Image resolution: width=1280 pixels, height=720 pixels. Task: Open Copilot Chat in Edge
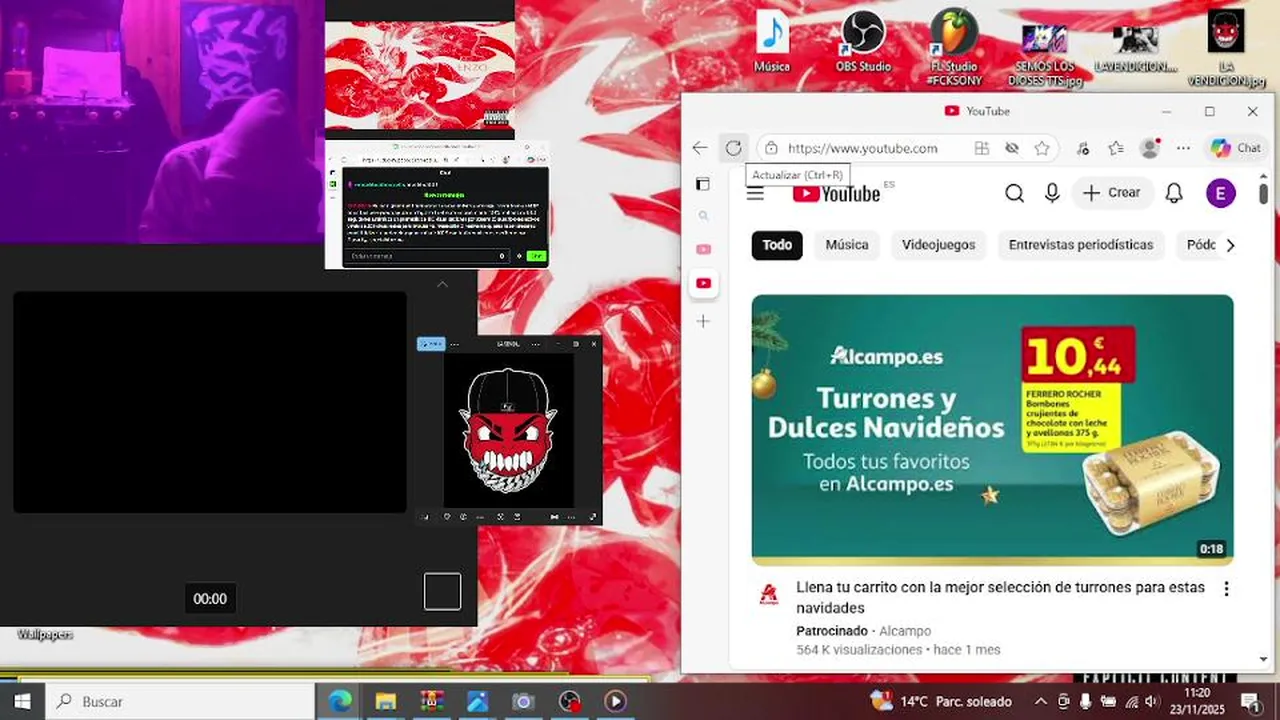[1236, 148]
